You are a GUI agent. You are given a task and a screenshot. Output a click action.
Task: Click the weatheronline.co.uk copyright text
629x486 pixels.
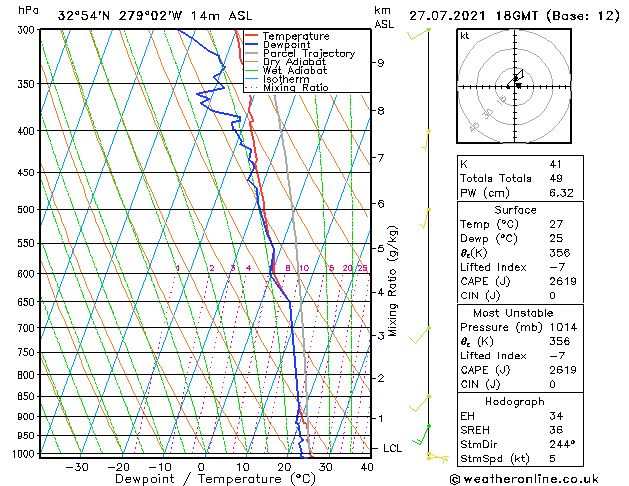(x=524, y=479)
